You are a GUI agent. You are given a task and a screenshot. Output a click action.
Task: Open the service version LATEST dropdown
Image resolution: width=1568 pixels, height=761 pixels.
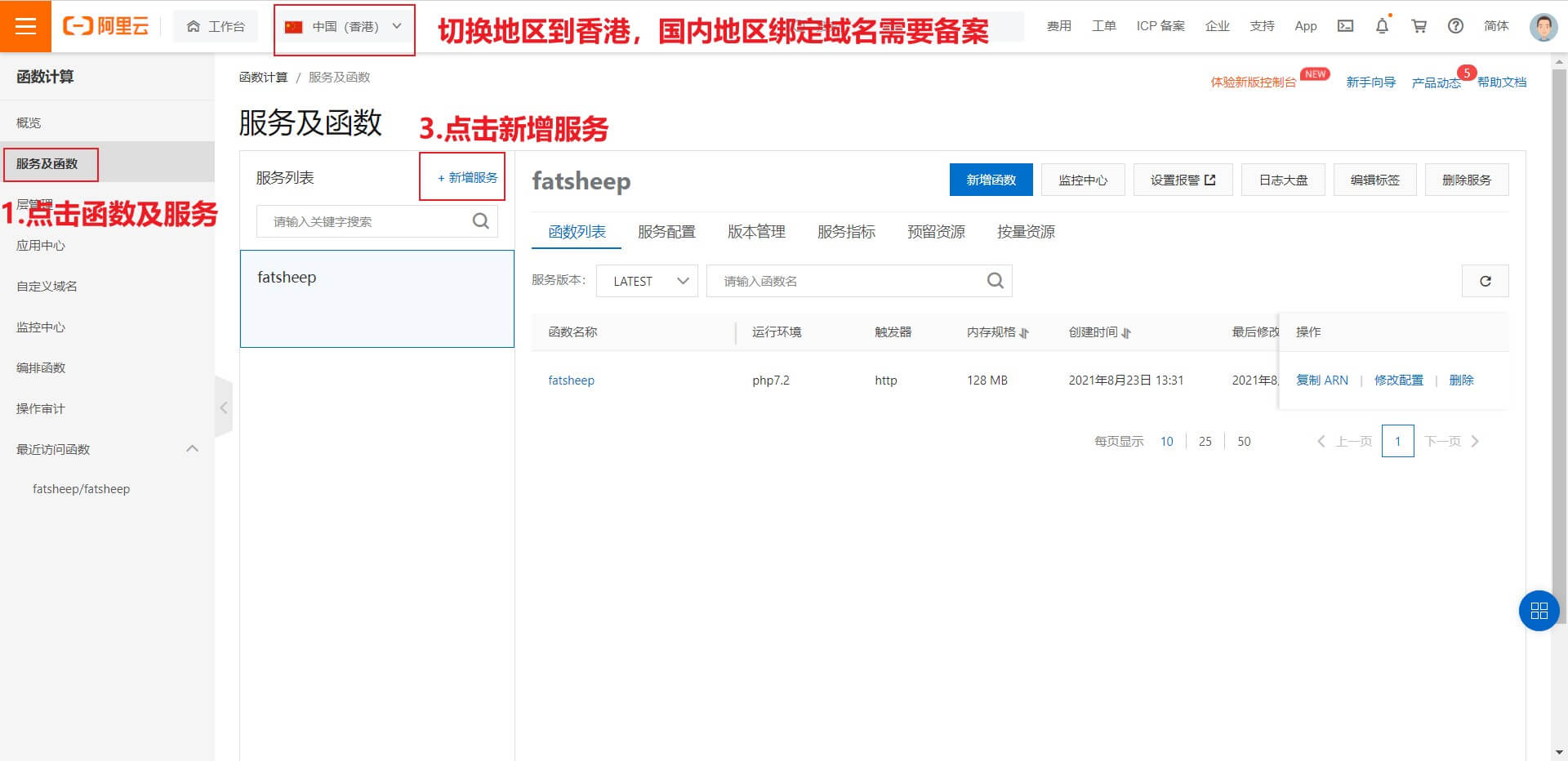click(x=647, y=281)
